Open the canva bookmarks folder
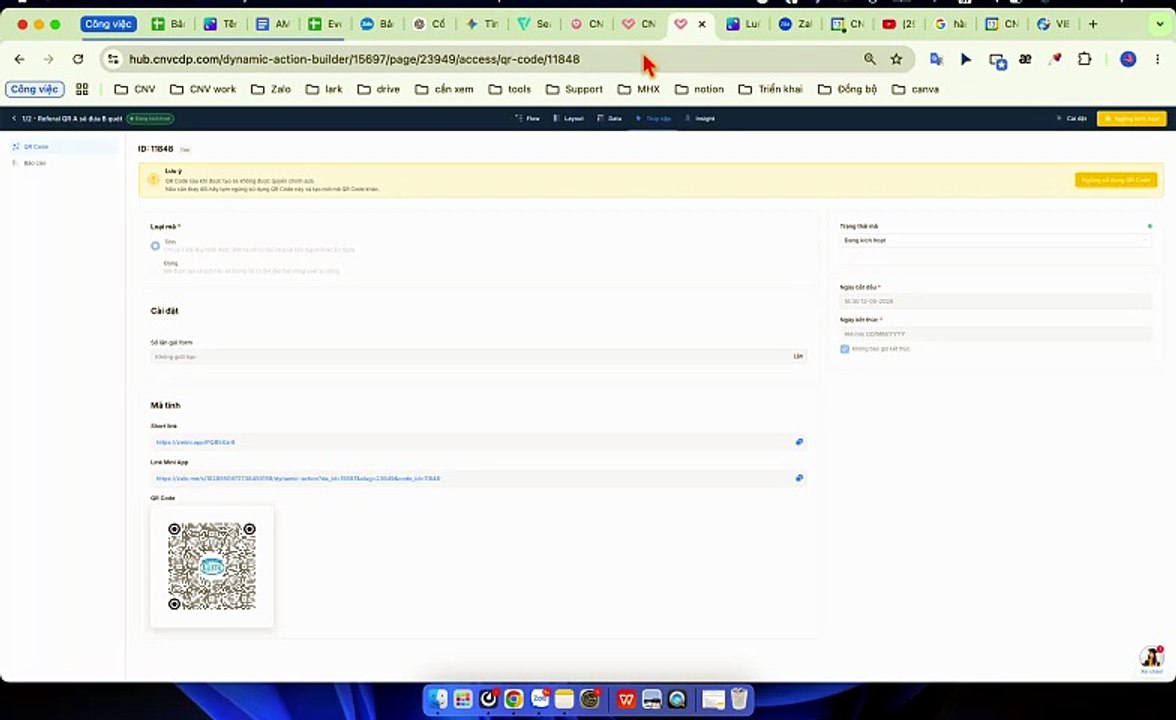The image size is (1176, 720). (915, 89)
